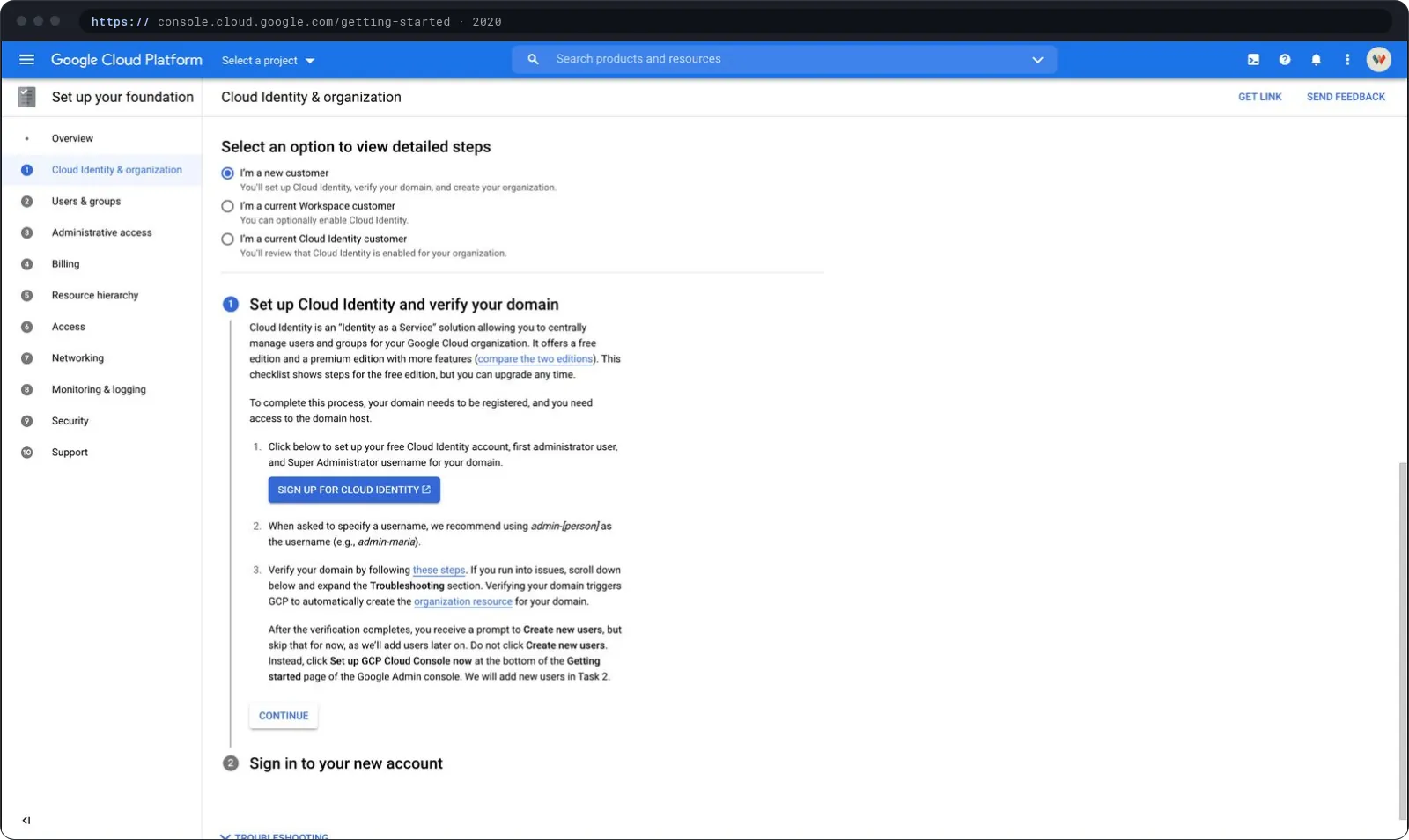1409x840 pixels.
Task: Open Administrative access step
Action: [x=101, y=232]
